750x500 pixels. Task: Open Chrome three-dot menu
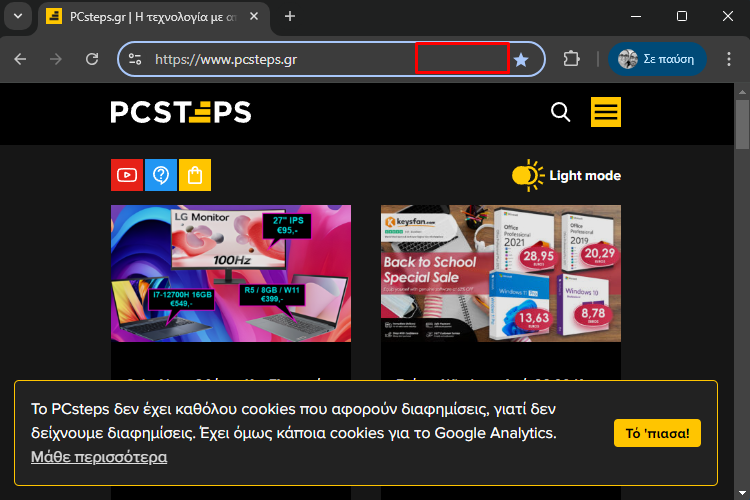coord(728,59)
